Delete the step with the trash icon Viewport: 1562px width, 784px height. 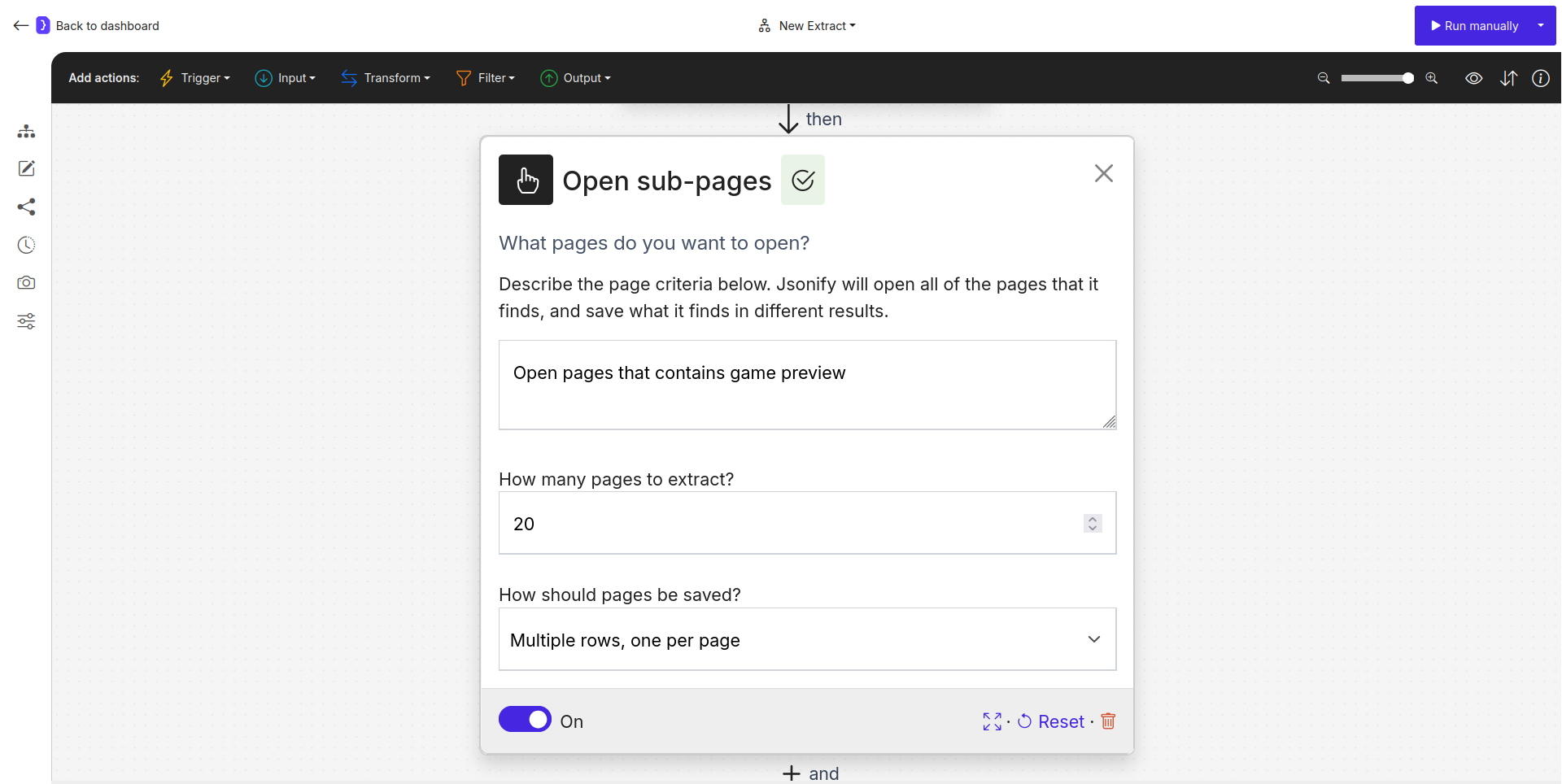point(1108,721)
